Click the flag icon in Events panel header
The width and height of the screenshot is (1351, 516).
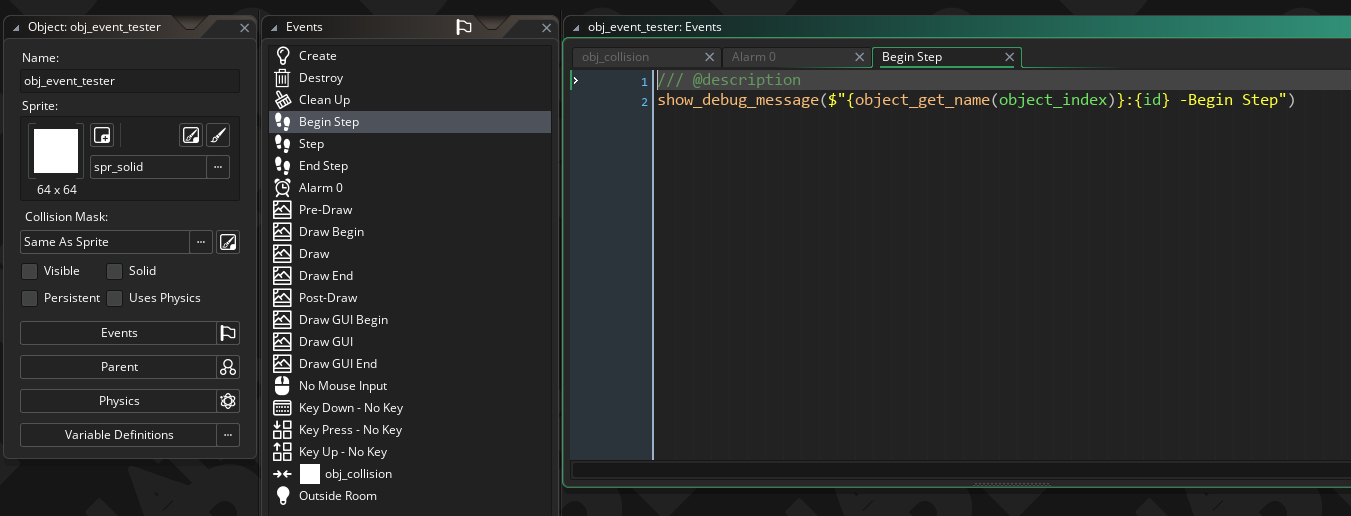[x=464, y=27]
